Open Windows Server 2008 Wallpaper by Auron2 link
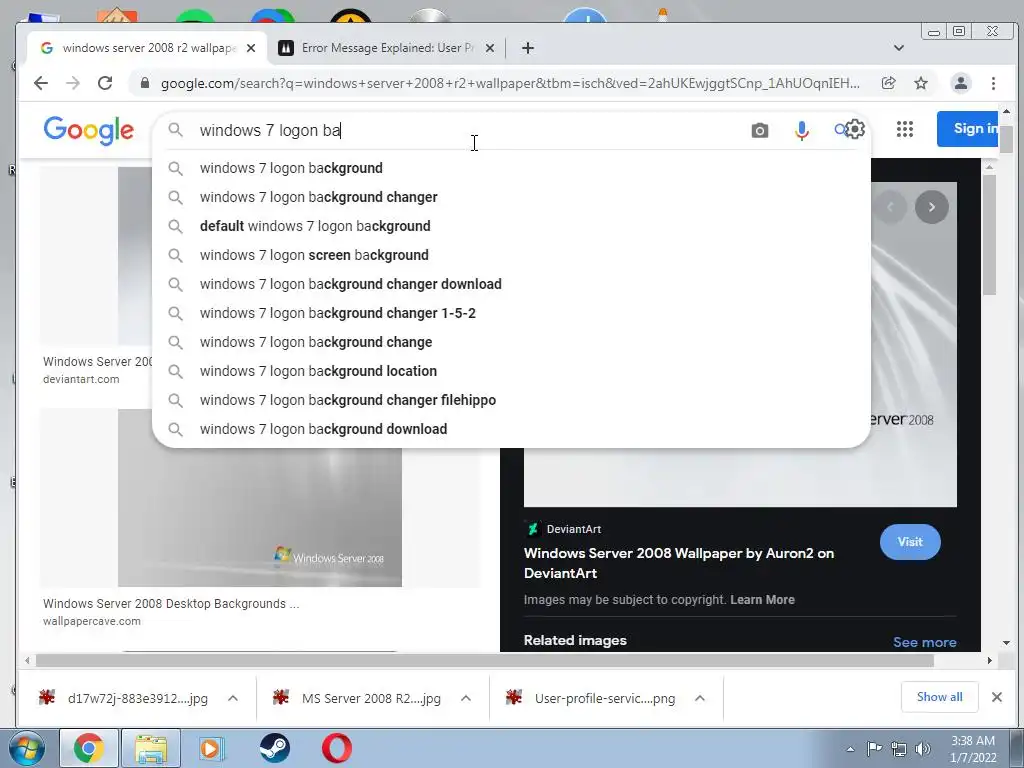The height and width of the screenshot is (768, 1024). 679,563
